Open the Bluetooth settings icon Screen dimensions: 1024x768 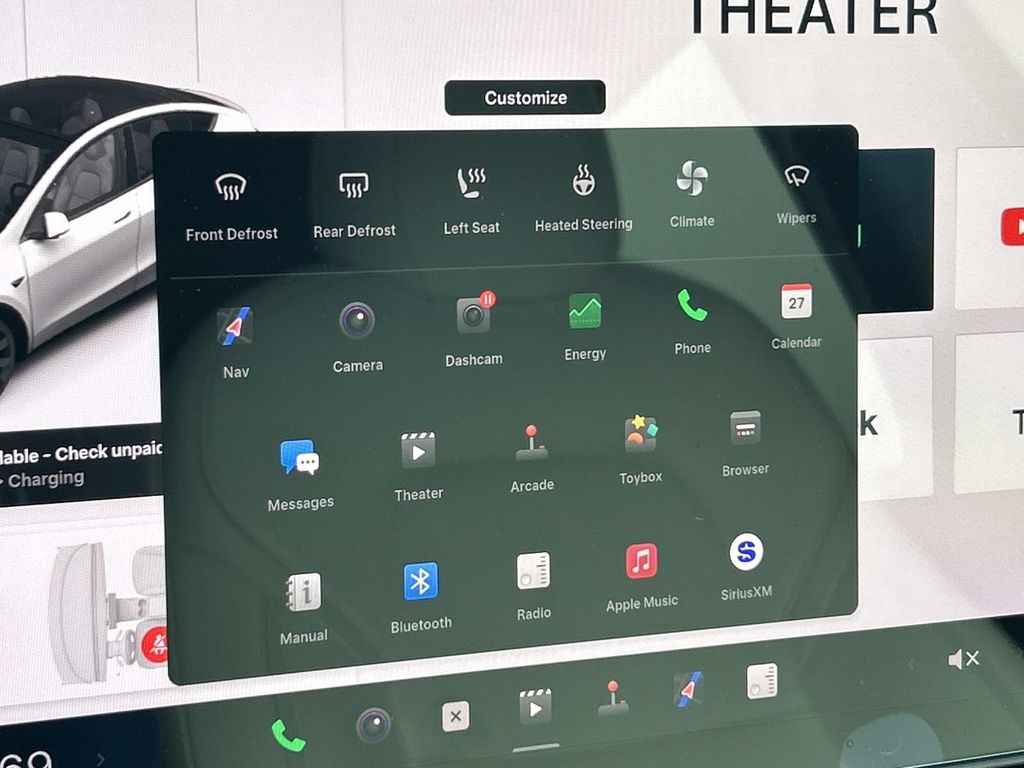(x=421, y=581)
